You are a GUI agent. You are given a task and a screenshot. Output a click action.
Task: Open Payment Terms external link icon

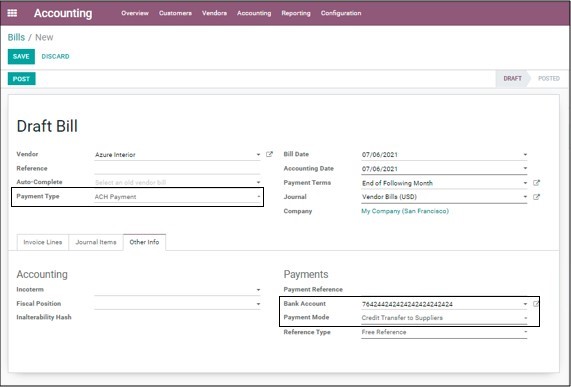click(x=536, y=183)
